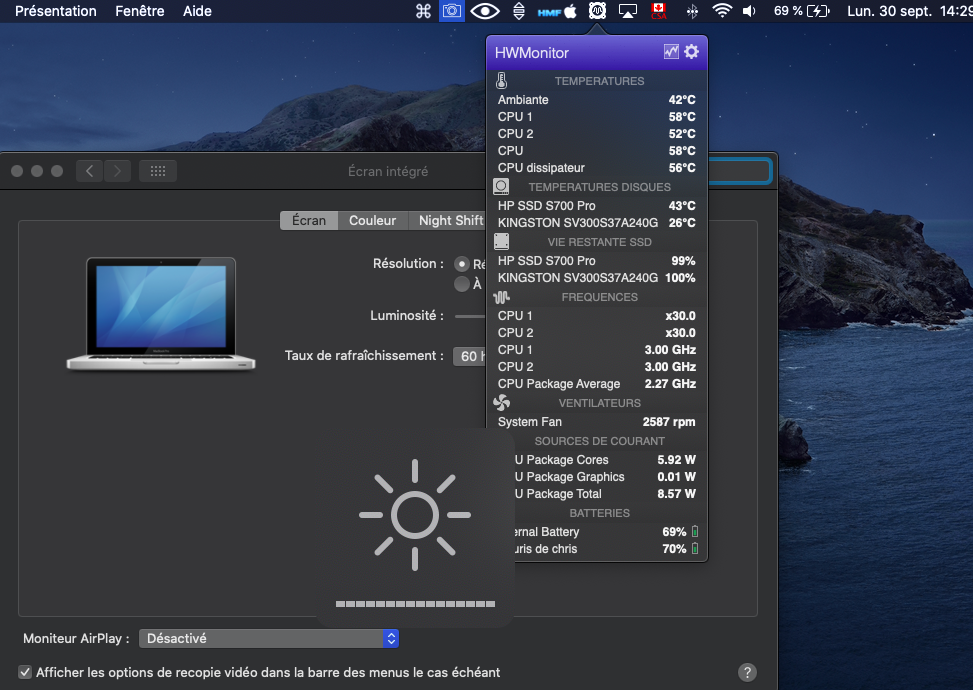Open the Présentation menu
The width and height of the screenshot is (973, 690).
click(x=56, y=11)
